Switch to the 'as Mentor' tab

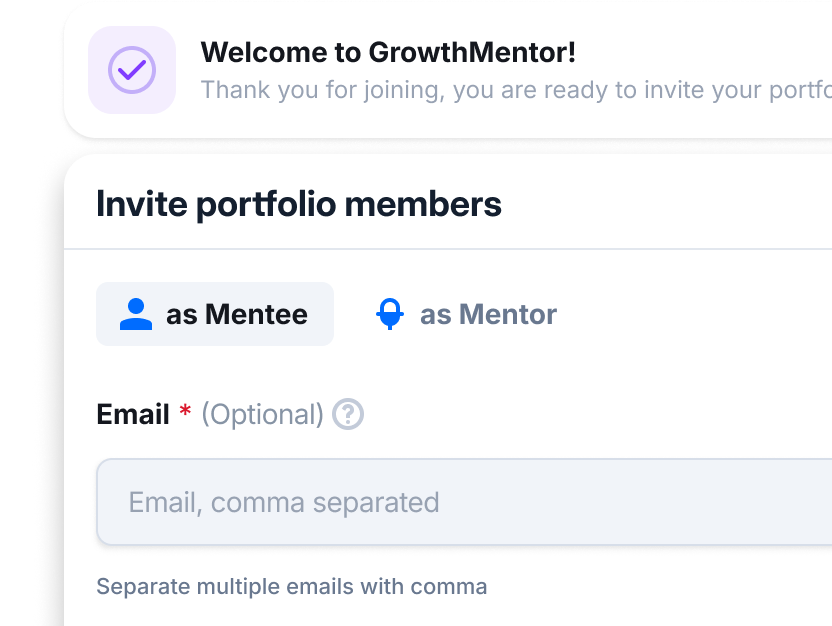[x=466, y=314]
